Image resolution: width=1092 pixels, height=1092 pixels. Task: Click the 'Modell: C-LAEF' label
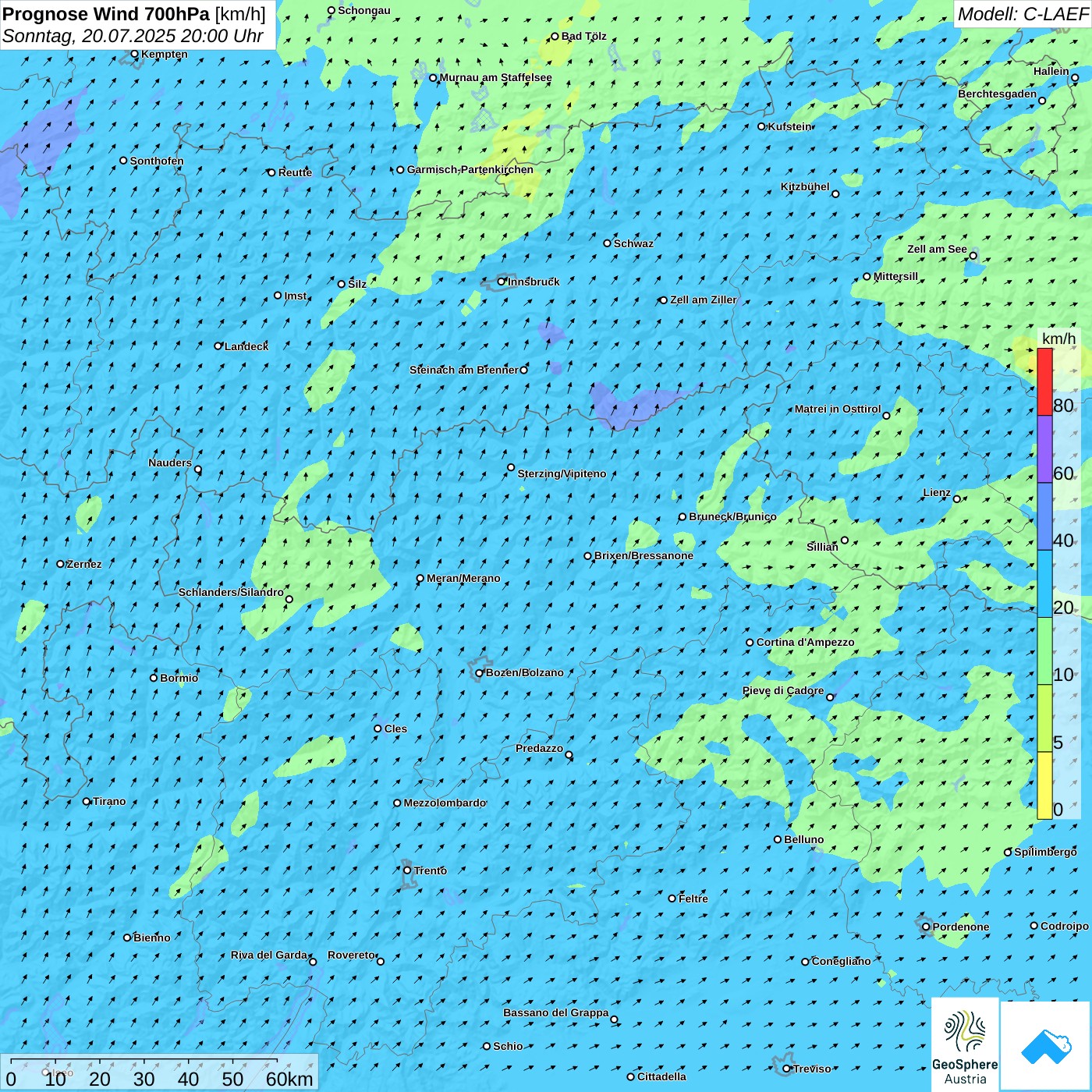click(x=1023, y=14)
